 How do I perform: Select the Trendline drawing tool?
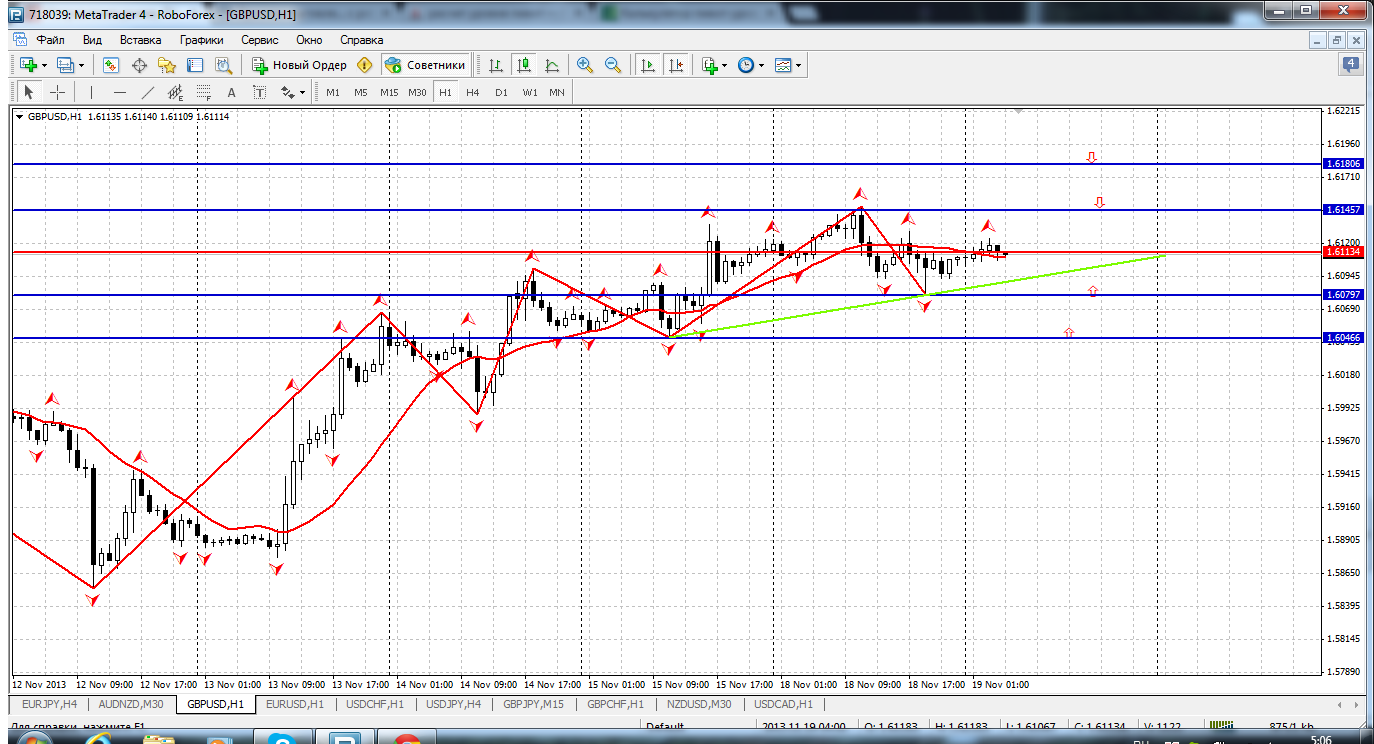(x=148, y=92)
